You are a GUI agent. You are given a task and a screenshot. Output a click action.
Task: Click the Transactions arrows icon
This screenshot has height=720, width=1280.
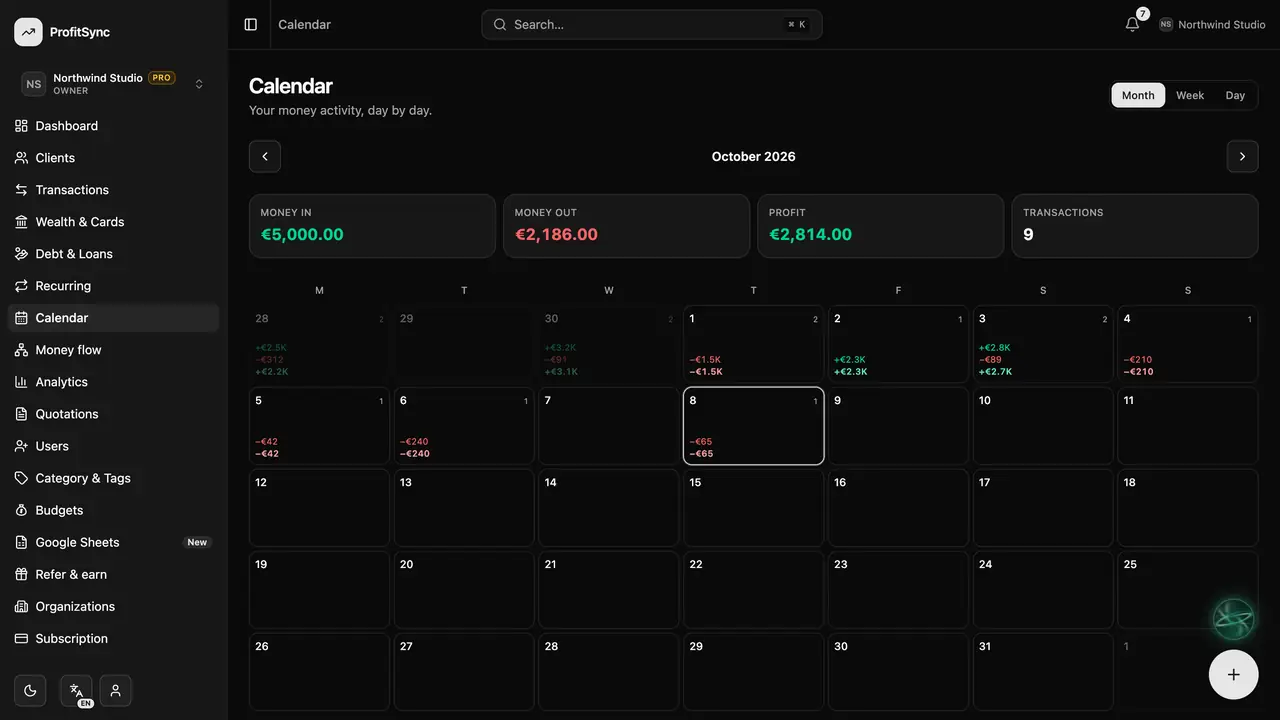(x=21, y=190)
